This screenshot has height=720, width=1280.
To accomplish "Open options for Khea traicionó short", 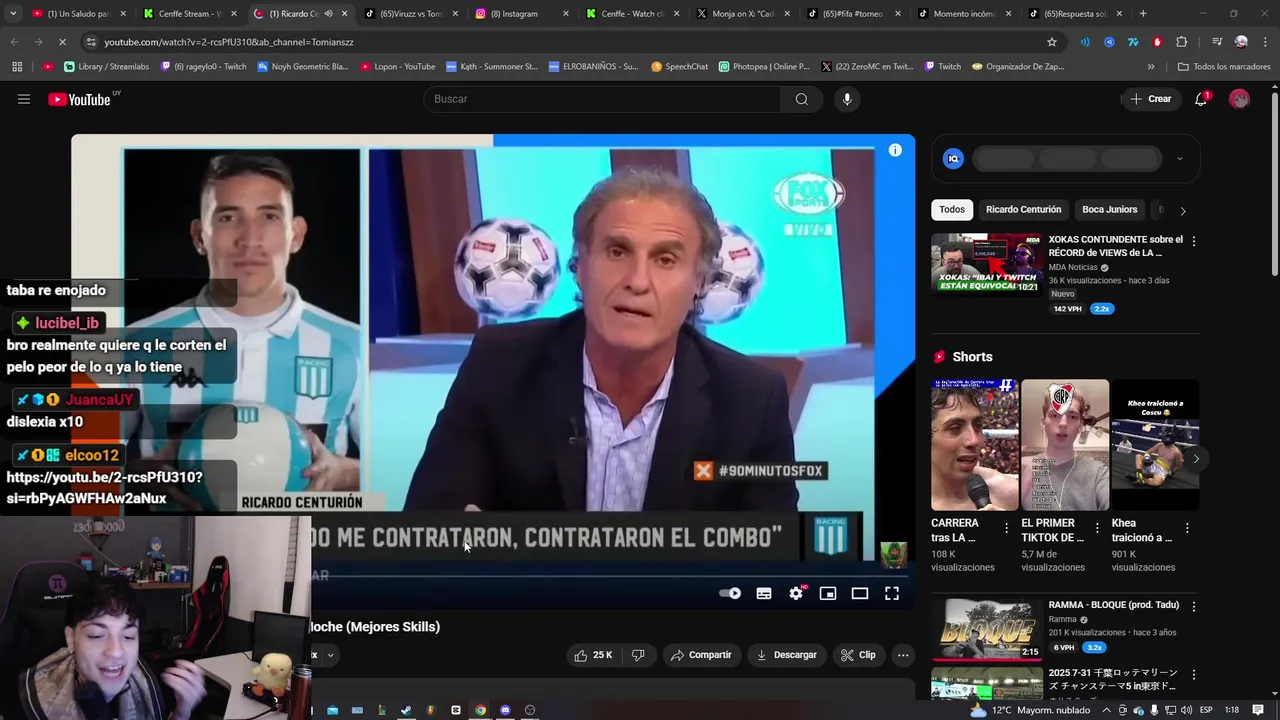I will (x=1187, y=528).
